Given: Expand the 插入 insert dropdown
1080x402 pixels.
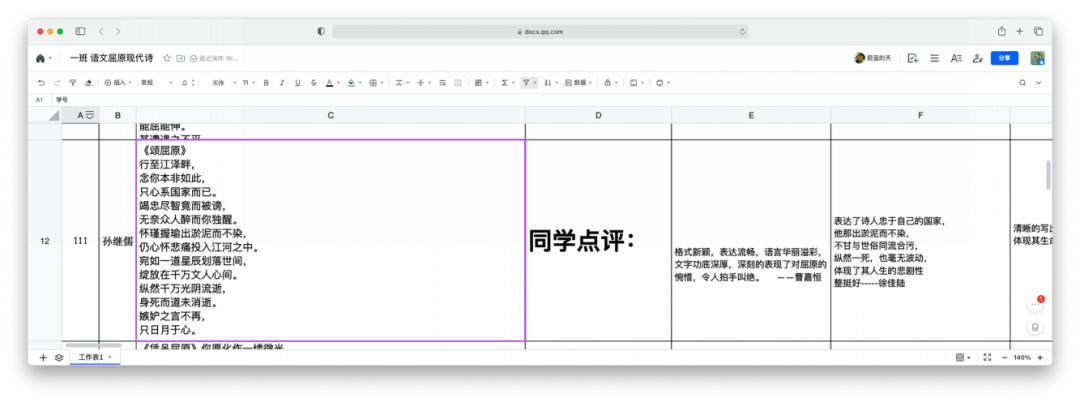Looking at the screenshot, I should click(x=118, y=82).
